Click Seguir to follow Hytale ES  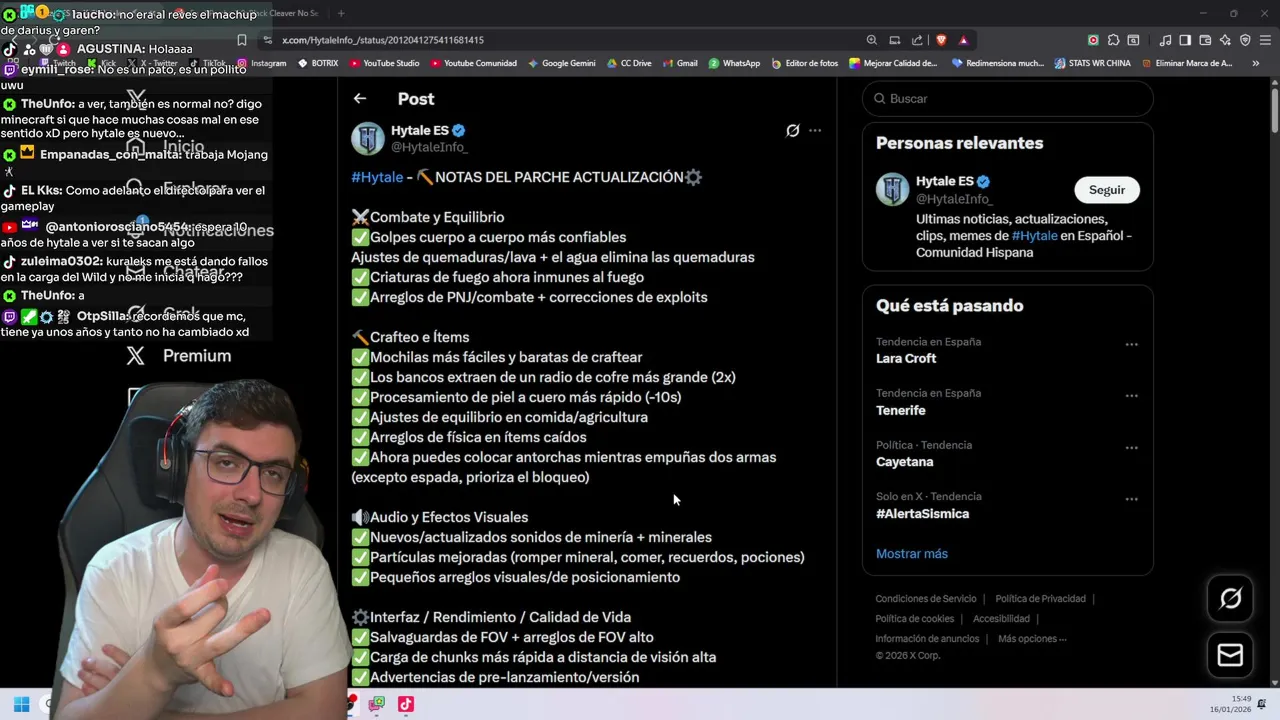(1106, 190)
